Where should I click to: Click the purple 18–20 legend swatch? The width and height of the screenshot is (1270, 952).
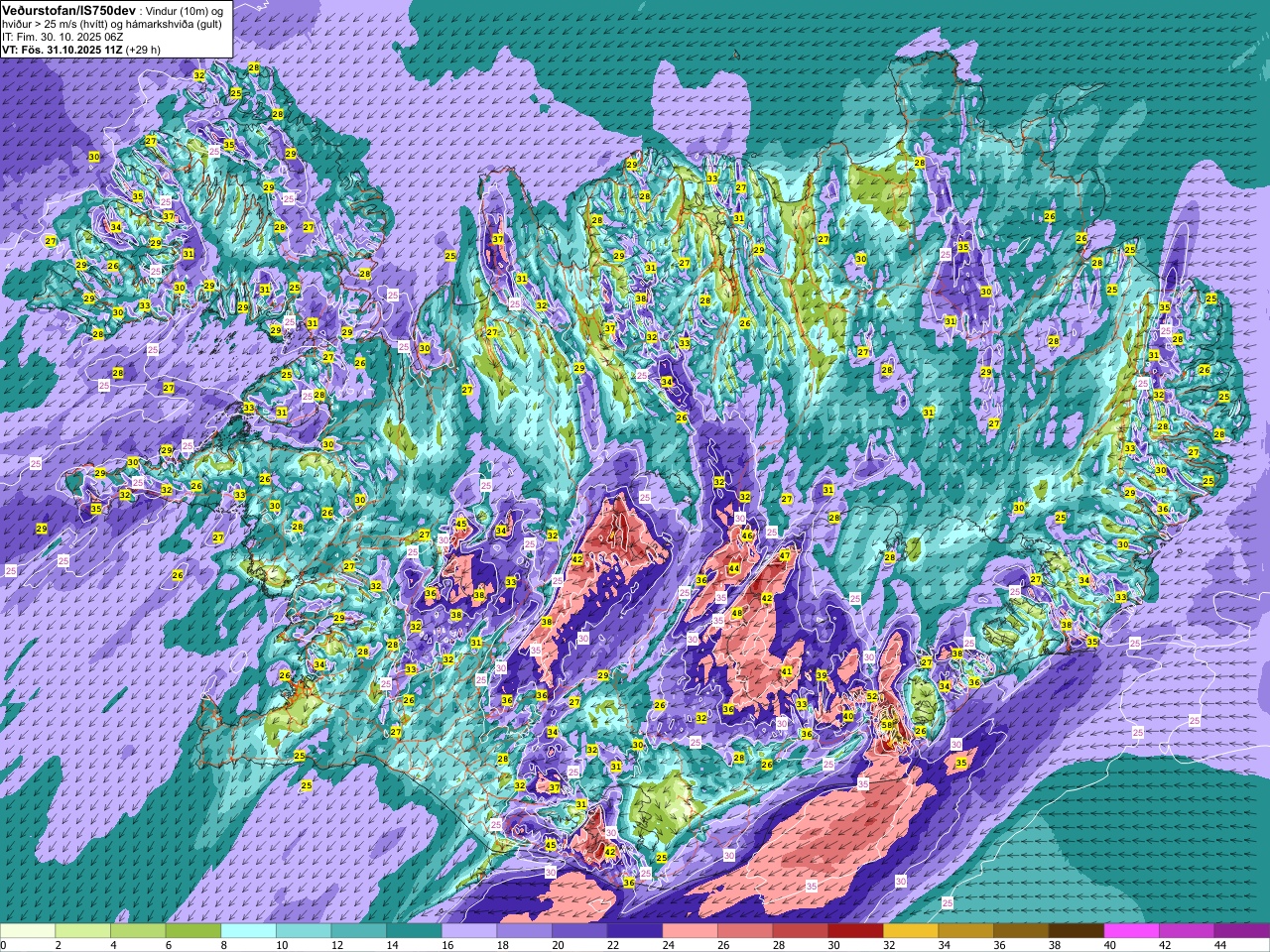[x=525, y=931]
